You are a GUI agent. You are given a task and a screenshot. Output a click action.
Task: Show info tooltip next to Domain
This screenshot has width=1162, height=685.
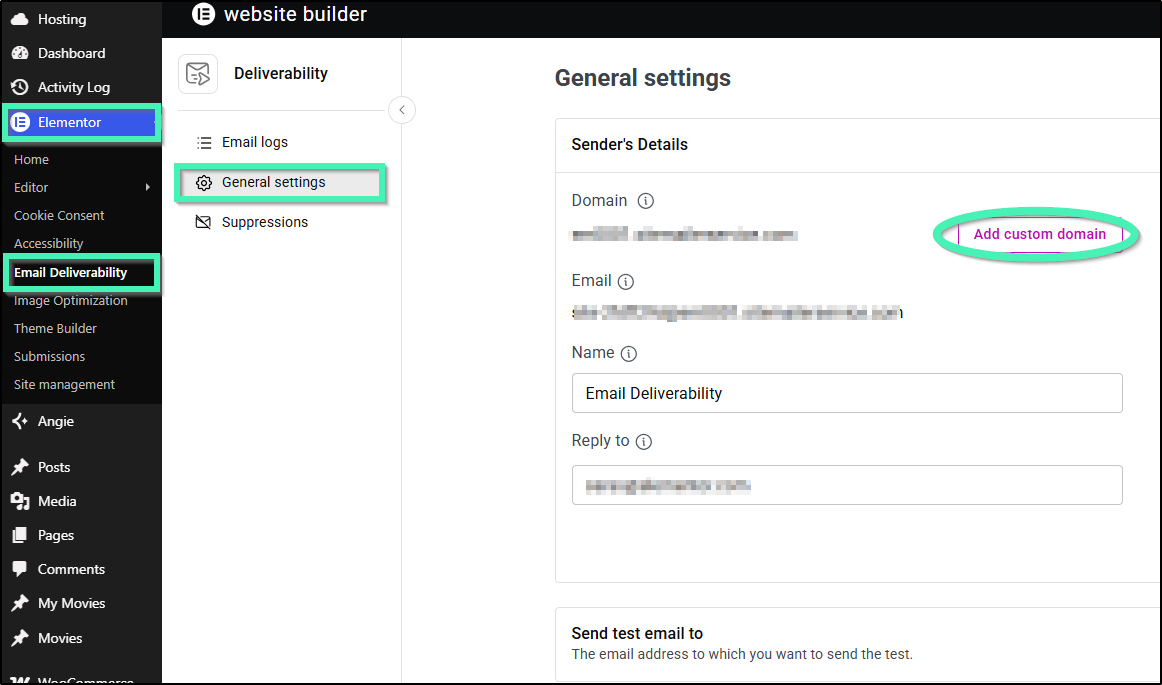645,201
